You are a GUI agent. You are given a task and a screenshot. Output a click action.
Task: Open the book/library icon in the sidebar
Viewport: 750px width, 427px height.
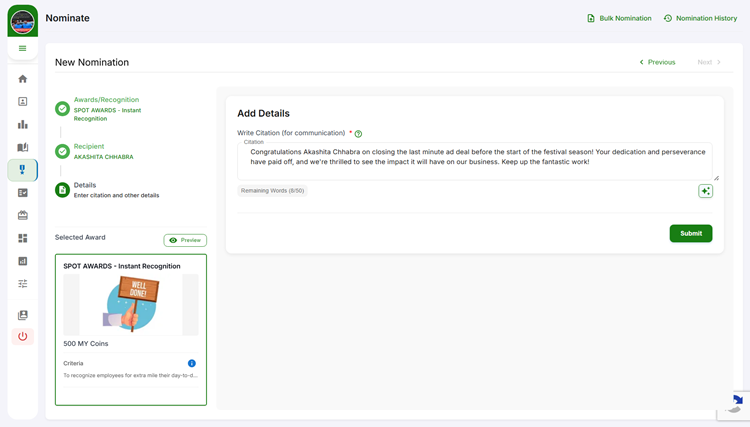(x=22, y=147)
